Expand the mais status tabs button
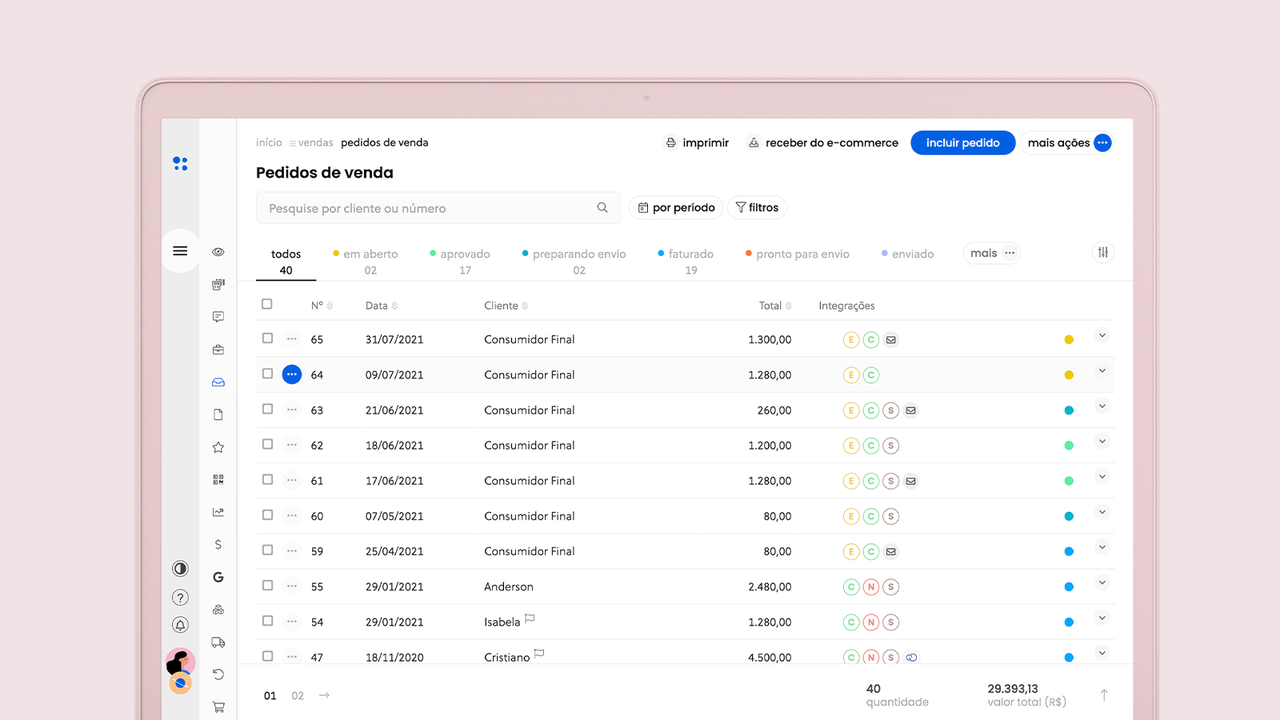This screenshot has height=720, width=1280. click(x=991, y=253)
